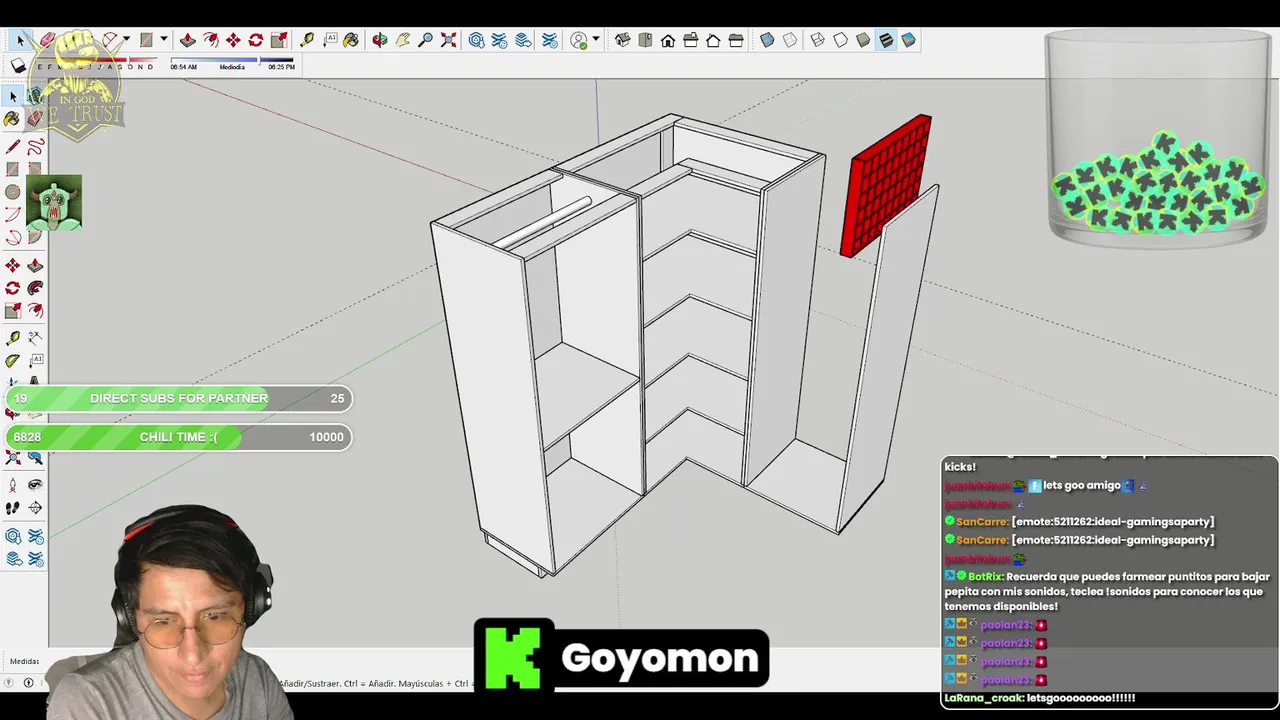Image resolution: width=1280 pixels, height=720 pixels.
Task: Select the arrow Select tool in top toolbar
Action: tap(20, 40)
